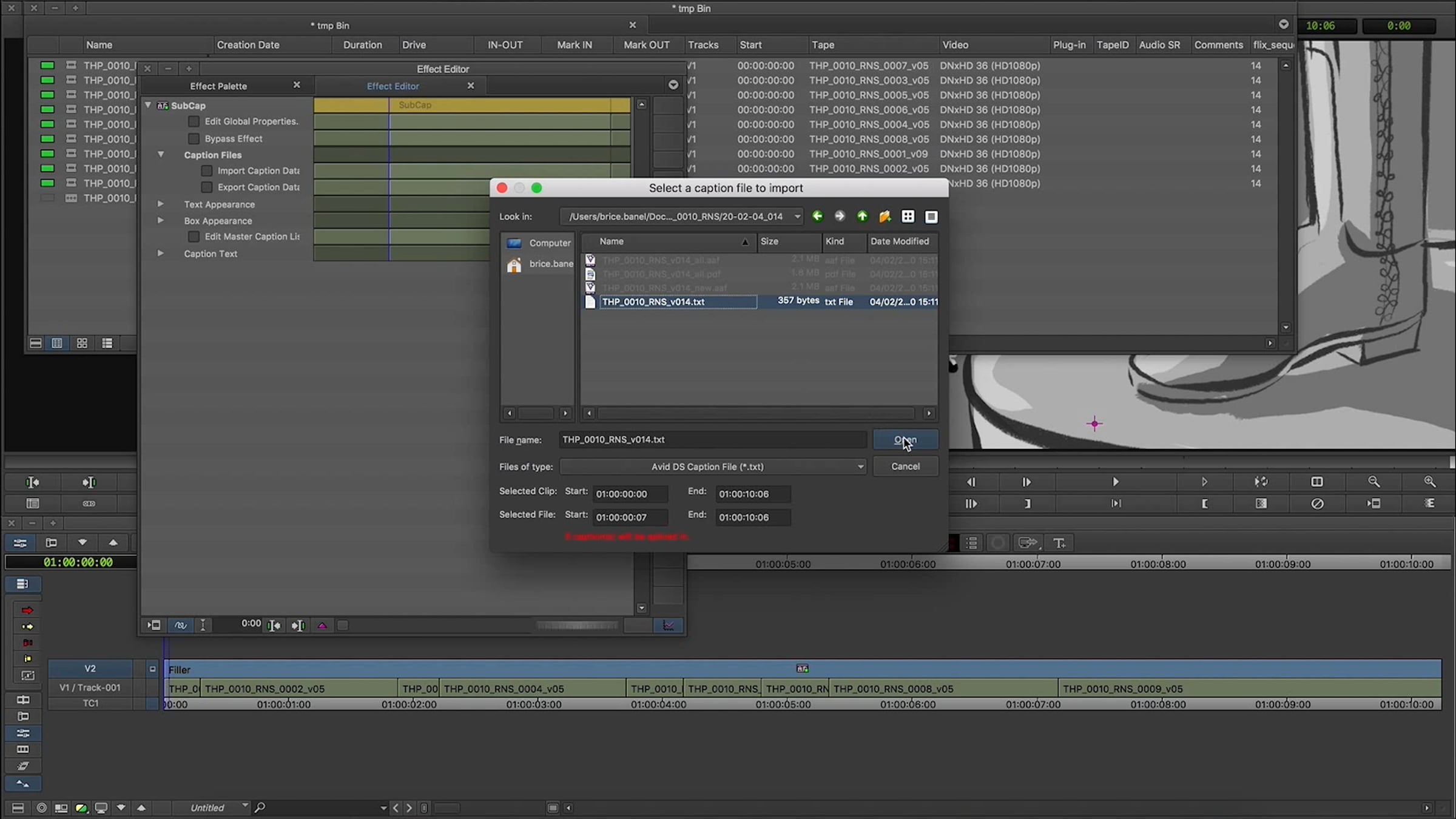Toggle Edit Global Properties checkbox
The image size is (1456, 819).
[x=194, y=122]
